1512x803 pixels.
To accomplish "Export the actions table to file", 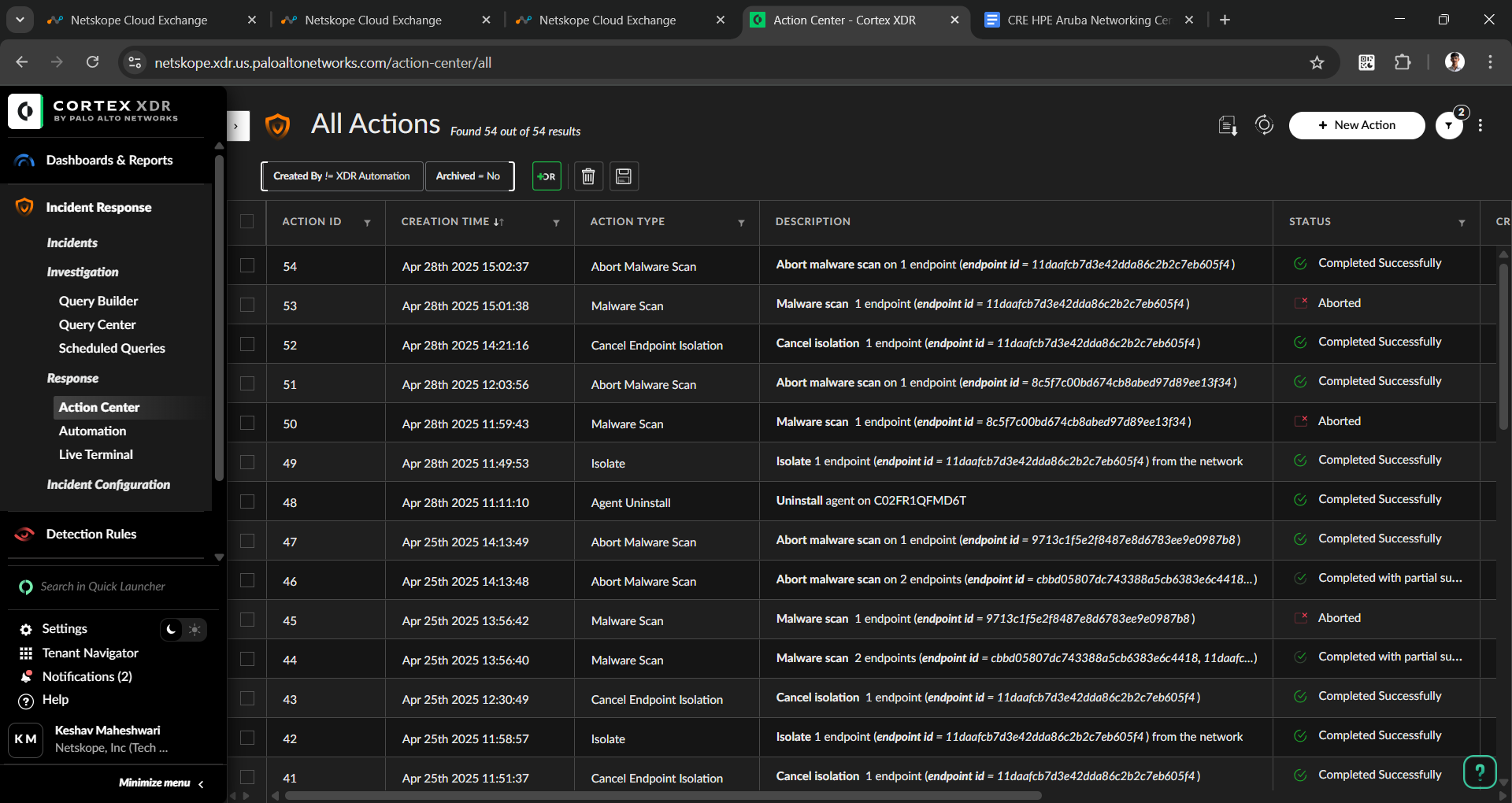I will [x=1228, y=125].
